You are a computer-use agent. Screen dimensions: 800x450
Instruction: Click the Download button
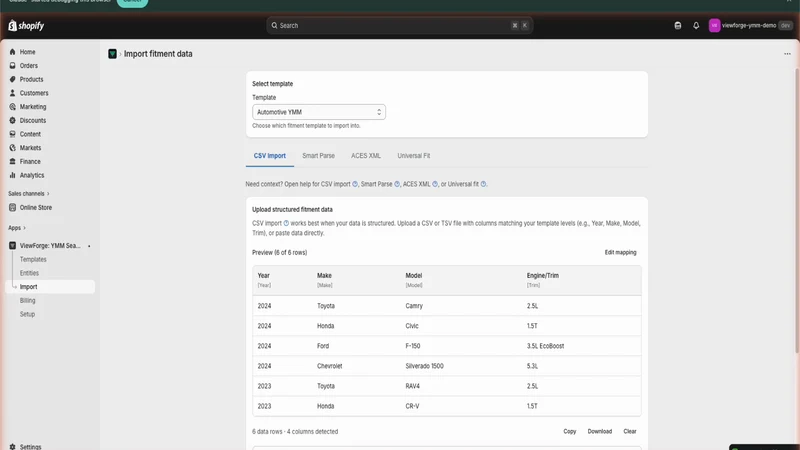(599, 432)
